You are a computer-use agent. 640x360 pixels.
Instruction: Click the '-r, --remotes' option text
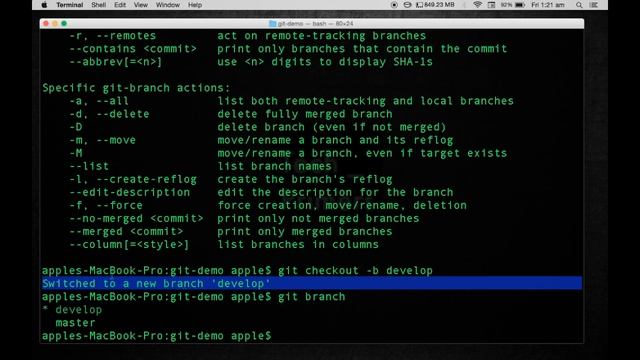point(112,36)
